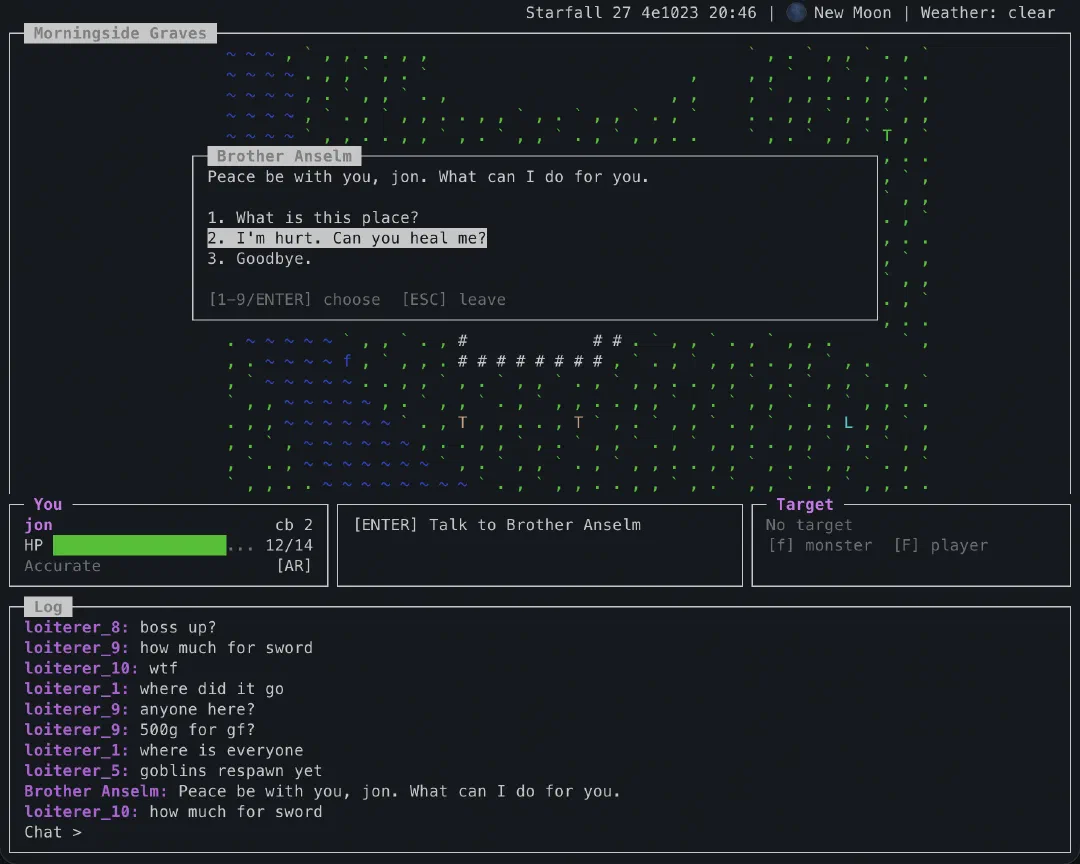The width and height of the screenshot is (1080, 864).
Task: Click loiterer_9's 'how much for sword' log line
Action: 169,648
